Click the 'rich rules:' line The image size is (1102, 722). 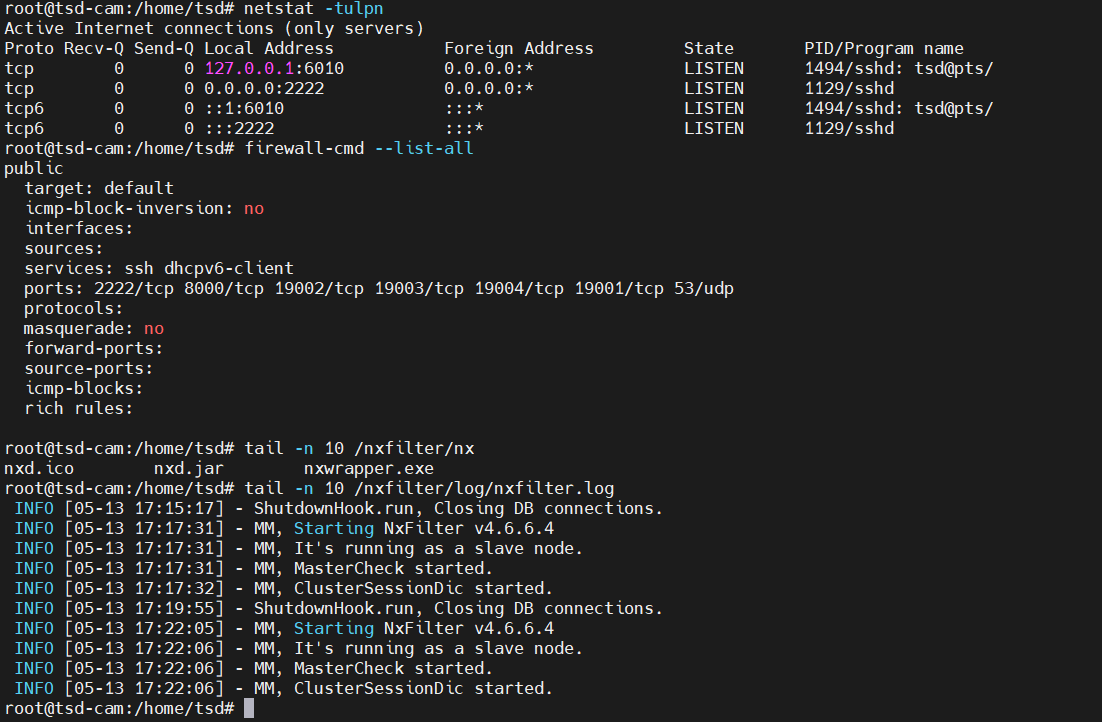click(x=79, y=408)
